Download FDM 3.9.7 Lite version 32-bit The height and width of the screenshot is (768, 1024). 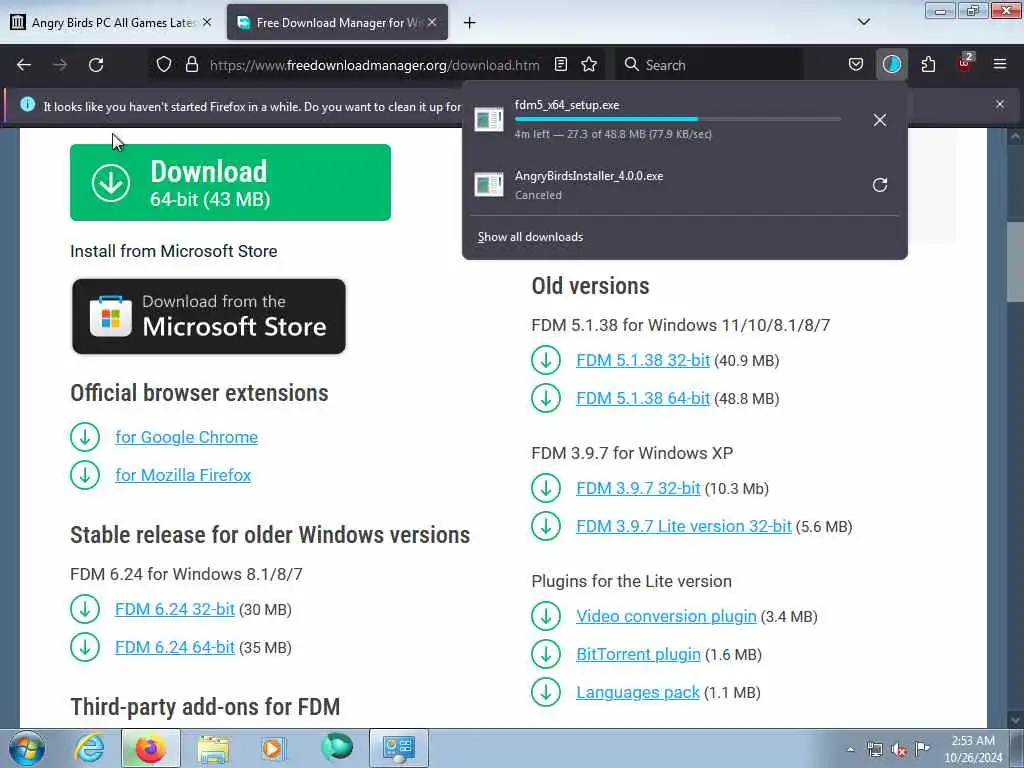684,526
